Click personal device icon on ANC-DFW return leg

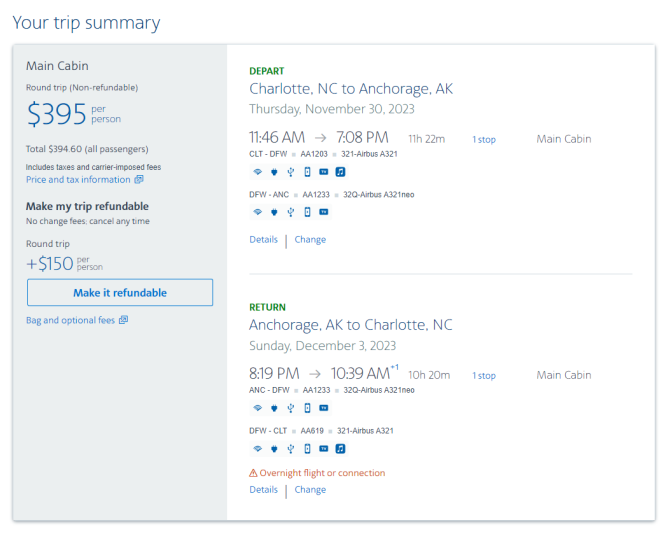tap(307, 408)
